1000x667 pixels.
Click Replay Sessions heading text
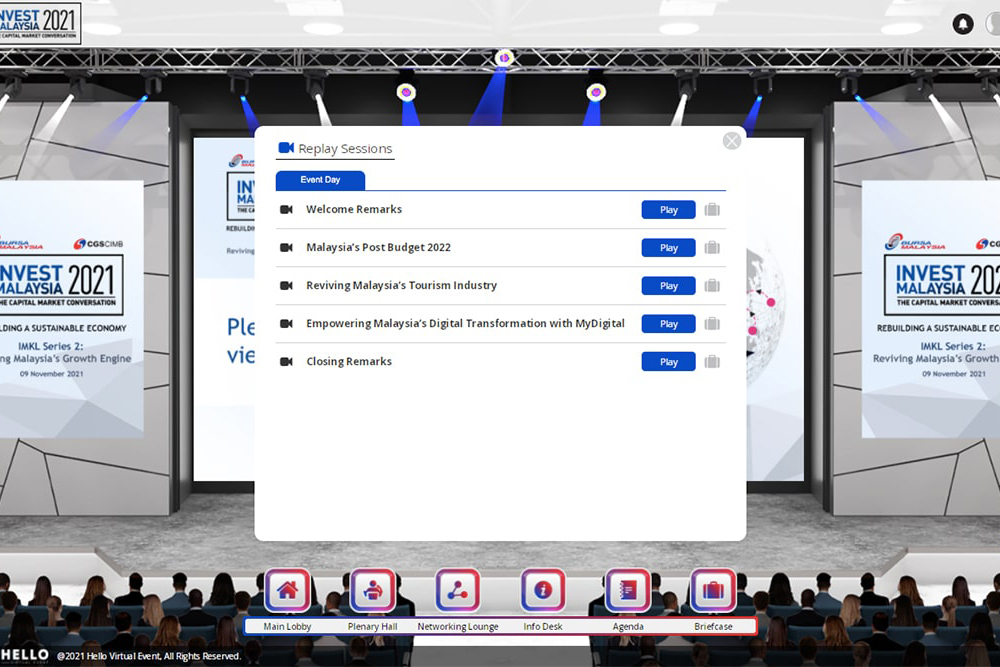[x=345, y=149]
